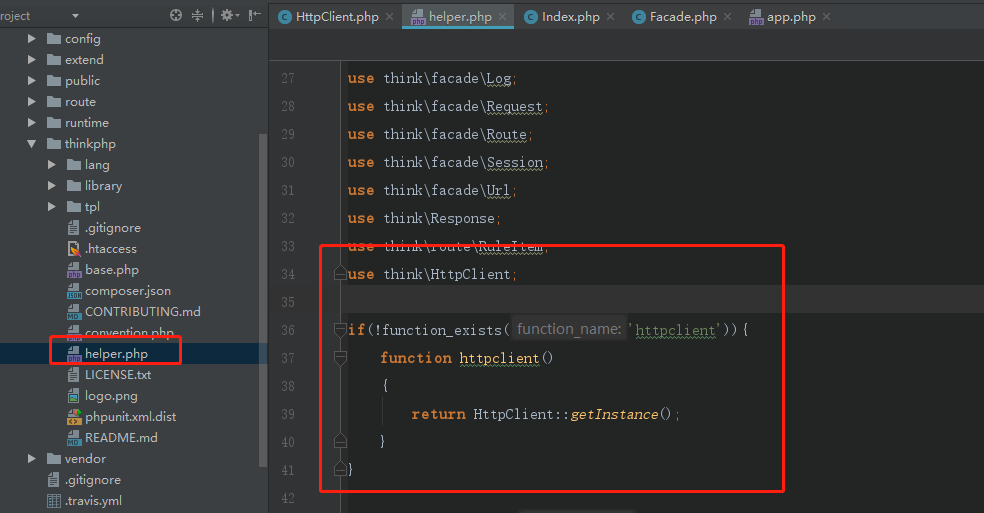Expand the extend folder arrow
Viewport: 984px width, 513px height.
tap(31, 60)
